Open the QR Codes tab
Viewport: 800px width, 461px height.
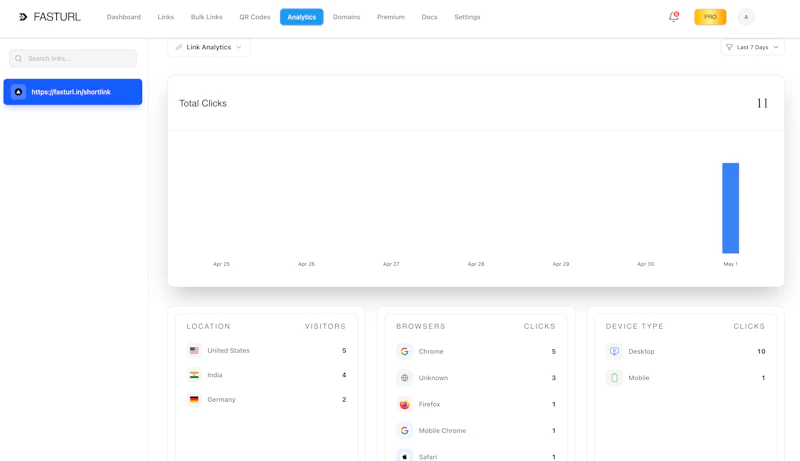point(255,17)
